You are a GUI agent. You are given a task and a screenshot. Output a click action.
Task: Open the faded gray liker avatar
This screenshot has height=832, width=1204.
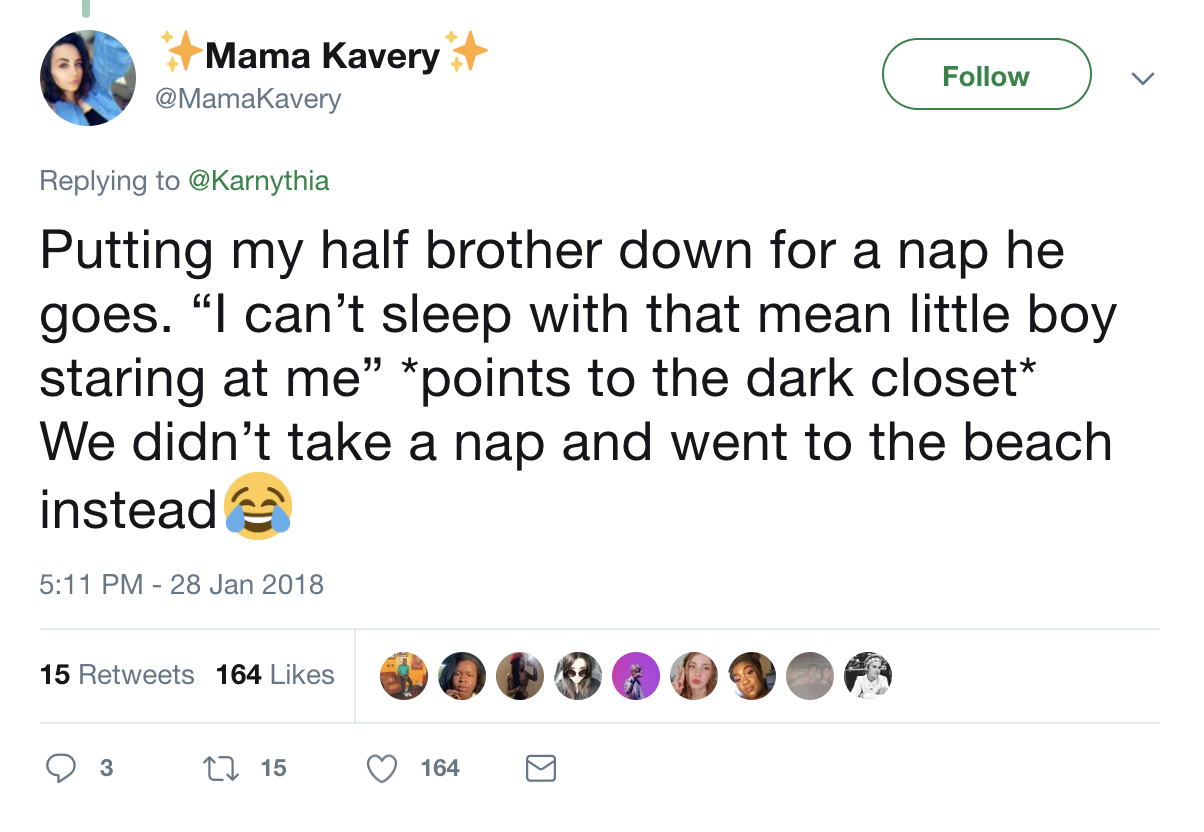[x=809, y=676]
